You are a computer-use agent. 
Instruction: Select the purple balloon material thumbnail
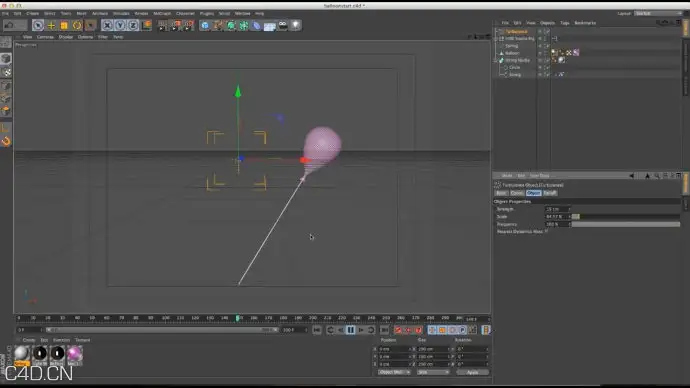click(x=74, y=355)
